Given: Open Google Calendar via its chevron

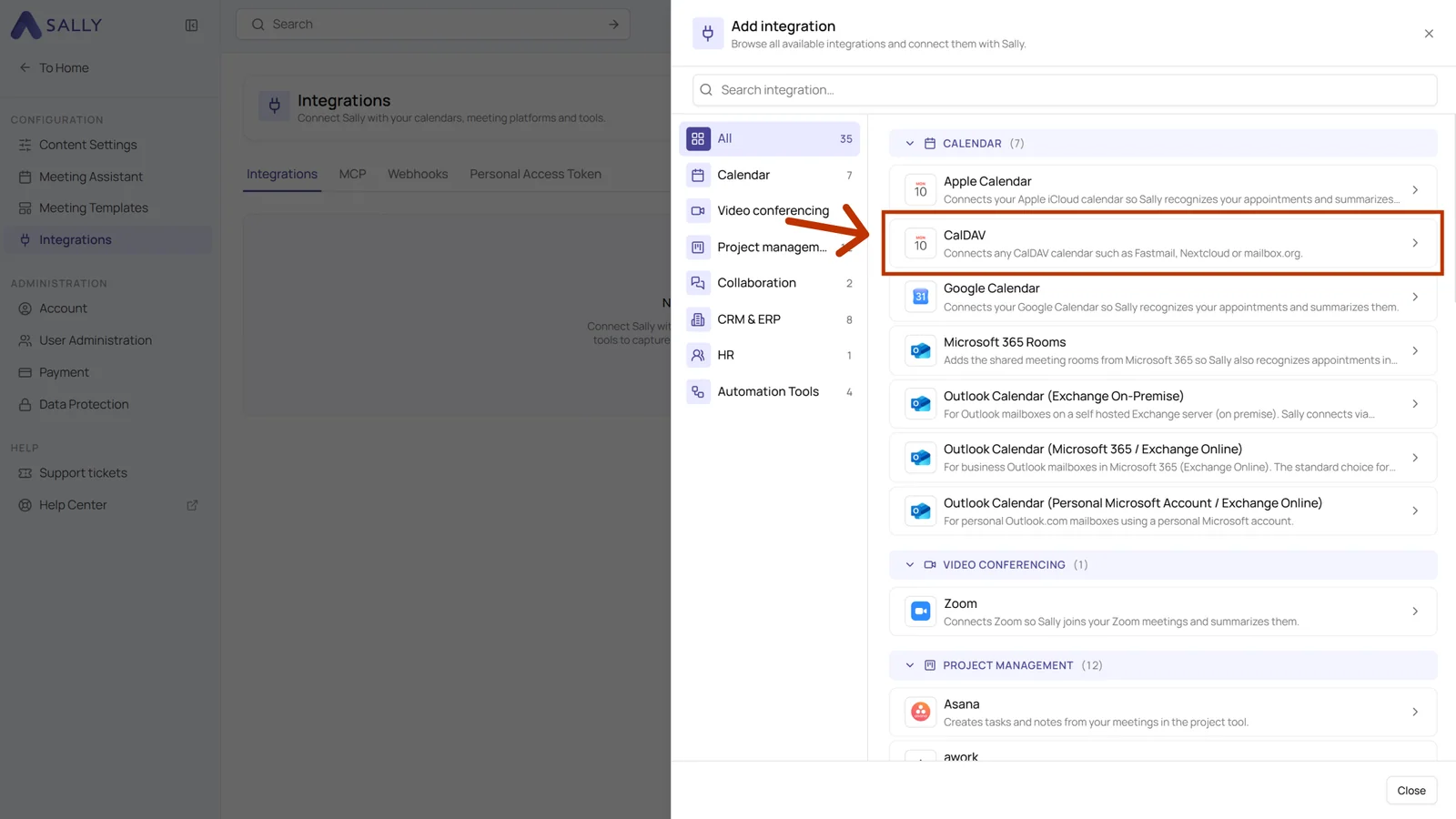Looking at the screenshot, I should coord(1415,297).
